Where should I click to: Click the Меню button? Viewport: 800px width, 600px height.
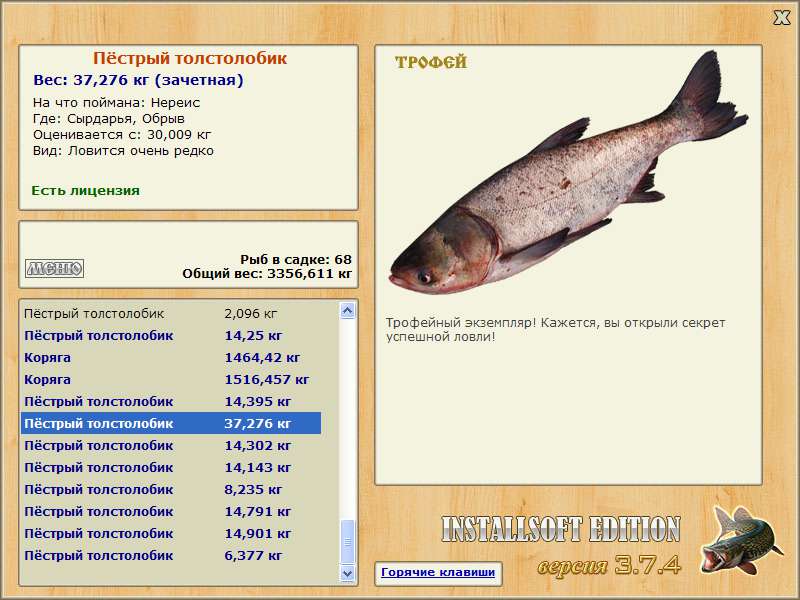(x=54, y=268)
